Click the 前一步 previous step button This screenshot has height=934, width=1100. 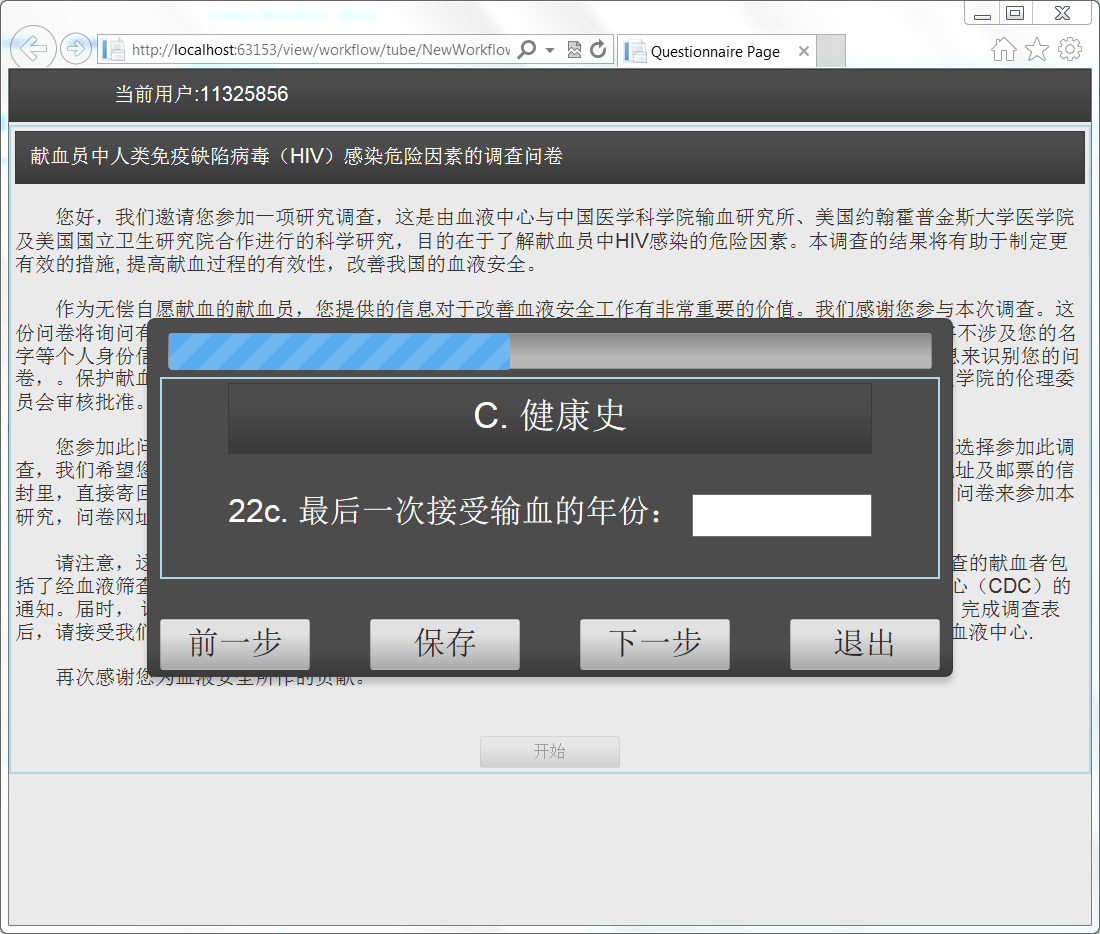pyautogui.click(x=235, y=644)
